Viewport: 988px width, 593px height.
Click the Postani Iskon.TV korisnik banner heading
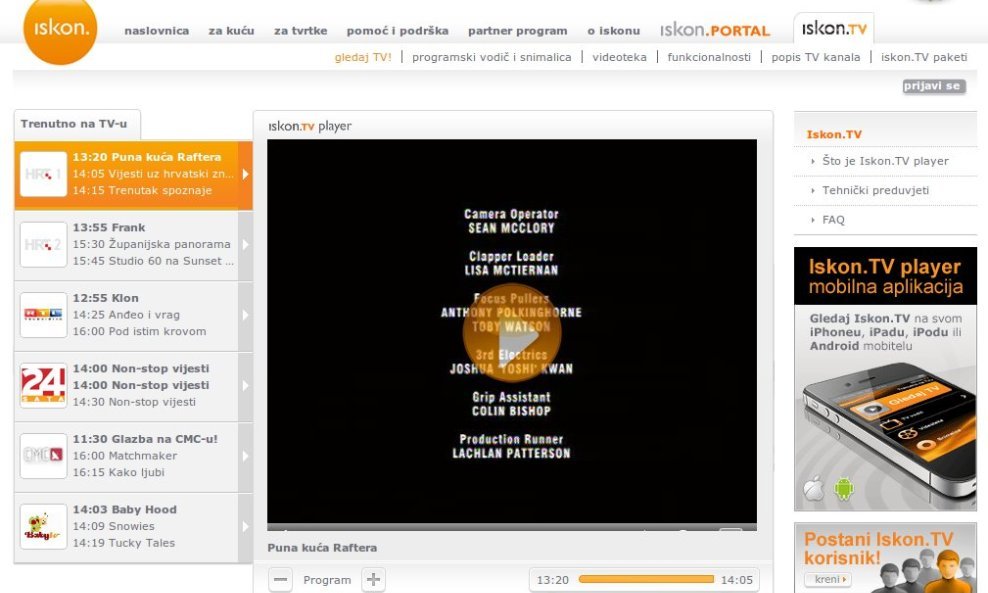(x=878, y=548)
